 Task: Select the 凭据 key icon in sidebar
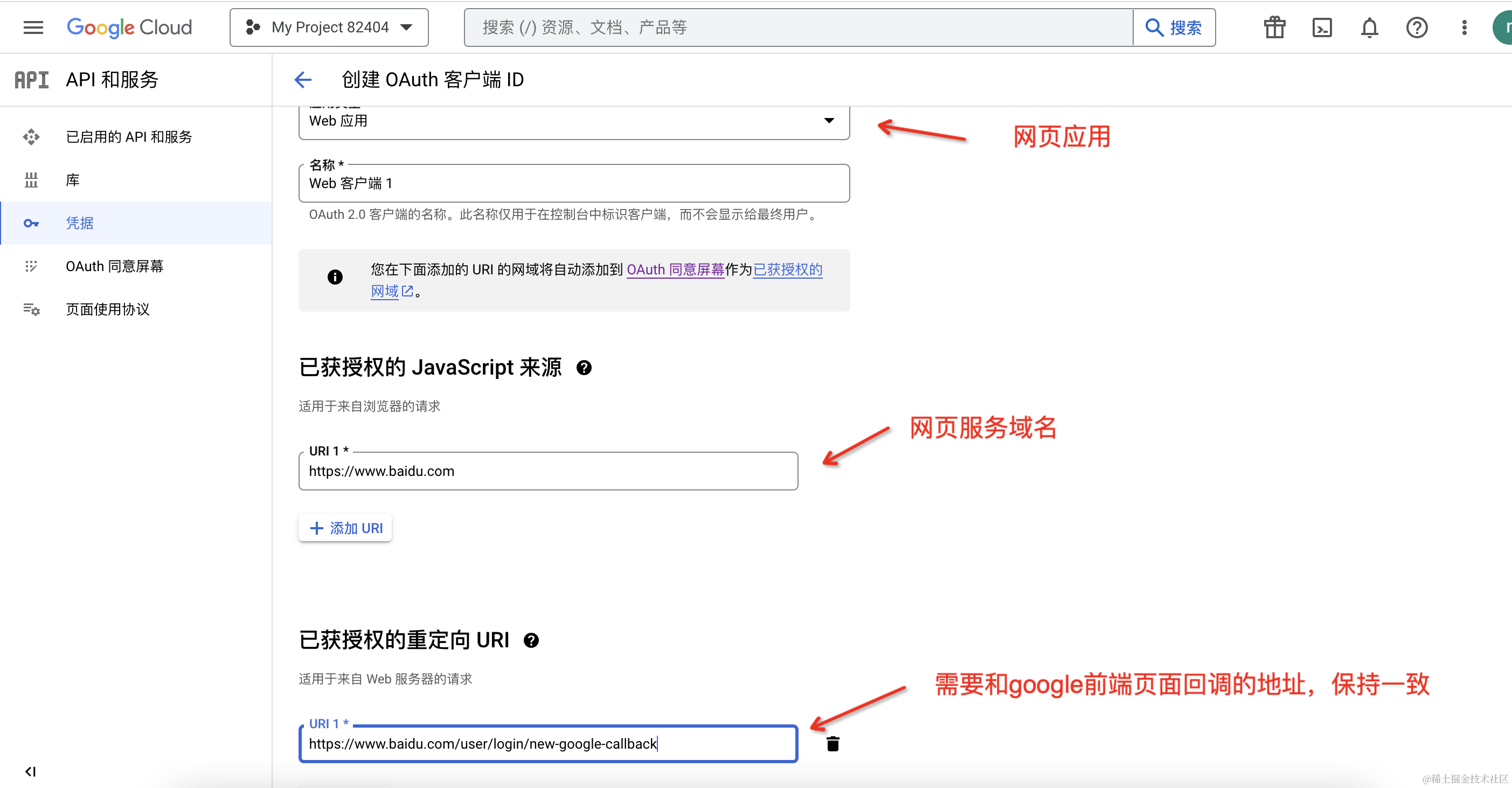tap(31, 223)
